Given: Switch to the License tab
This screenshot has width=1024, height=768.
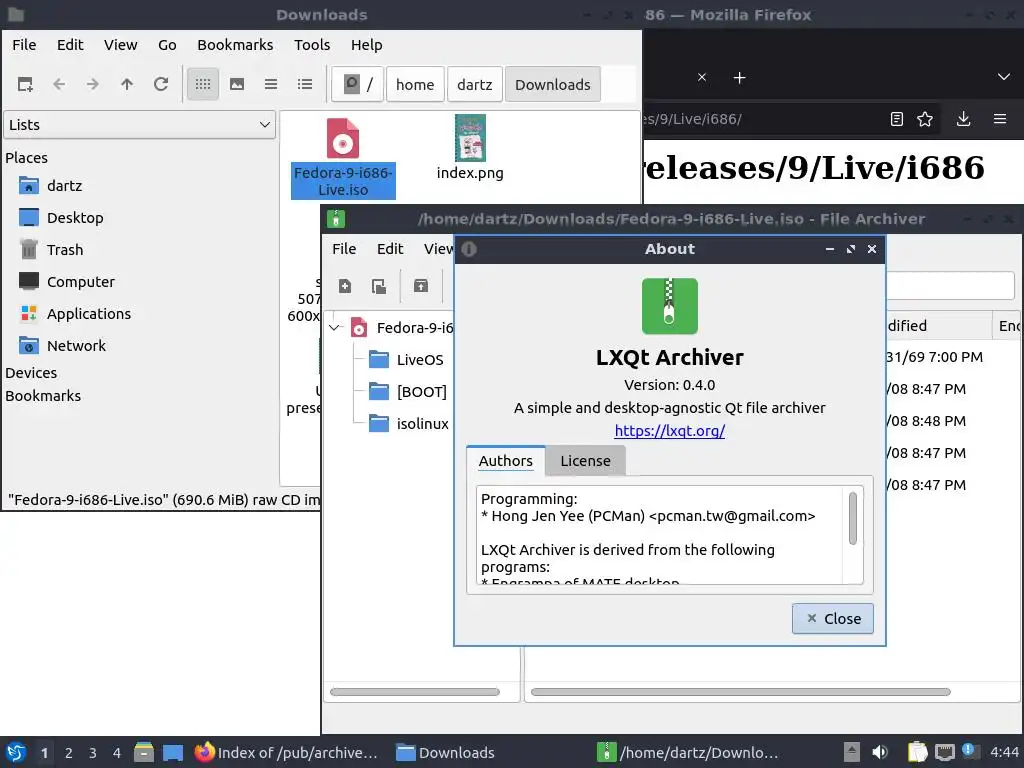Looking at the screenshot, I should pos(585,460).
